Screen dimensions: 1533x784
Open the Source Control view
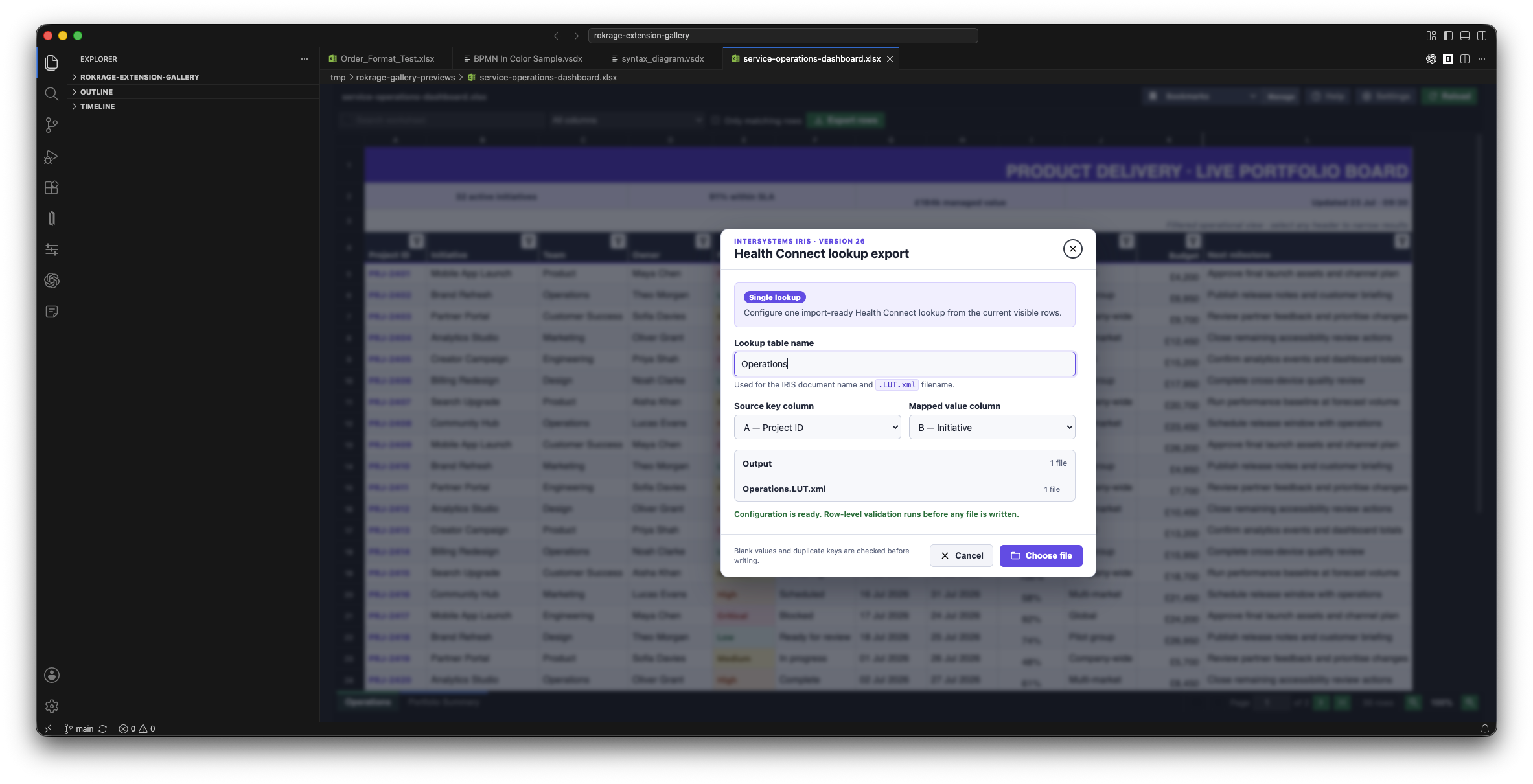point(52,125)
